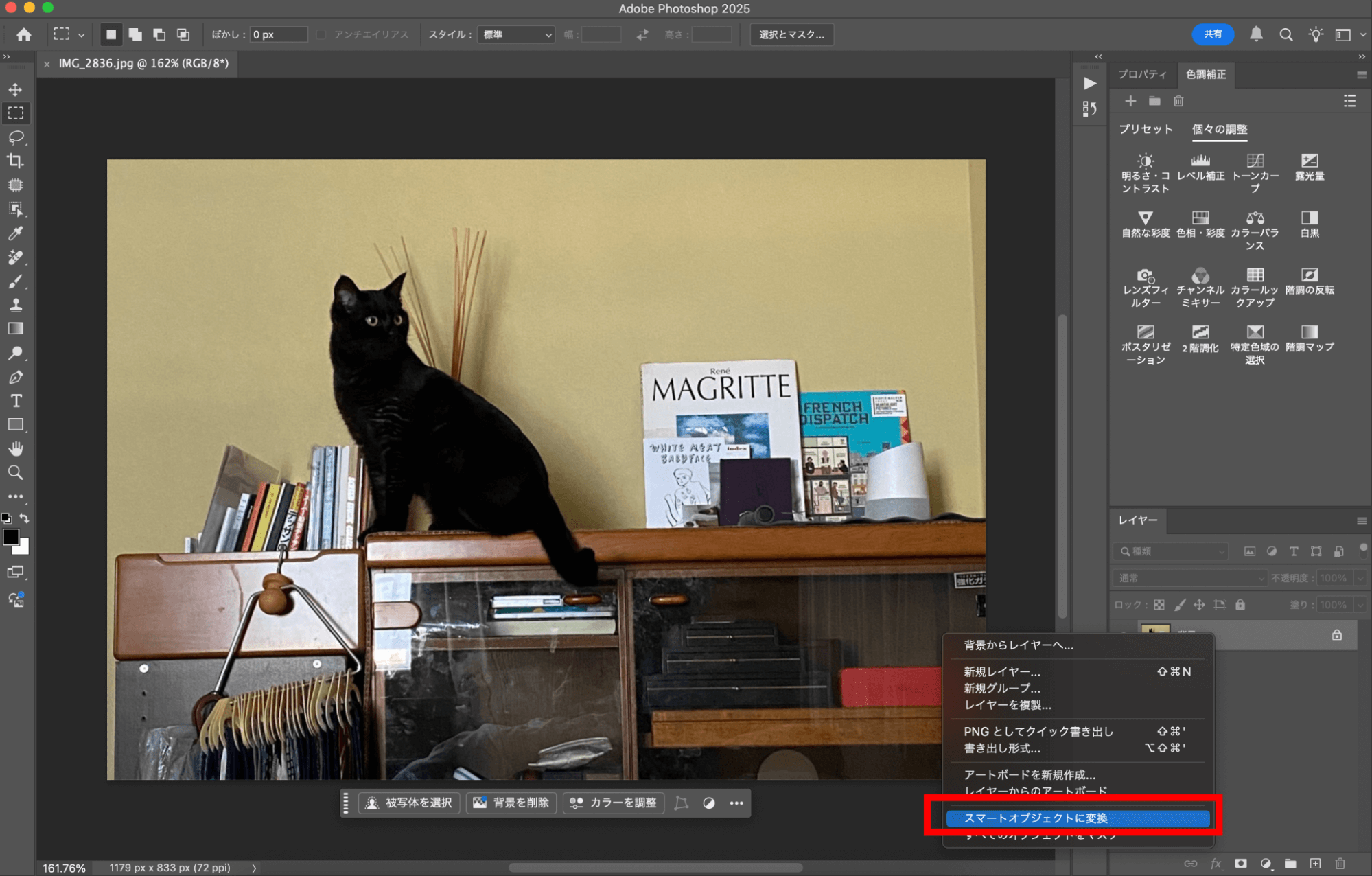The width and height of the screenshot is (1372, 876).
Task: Select the Eyedropper tool
Action: [x=15, y=233]
